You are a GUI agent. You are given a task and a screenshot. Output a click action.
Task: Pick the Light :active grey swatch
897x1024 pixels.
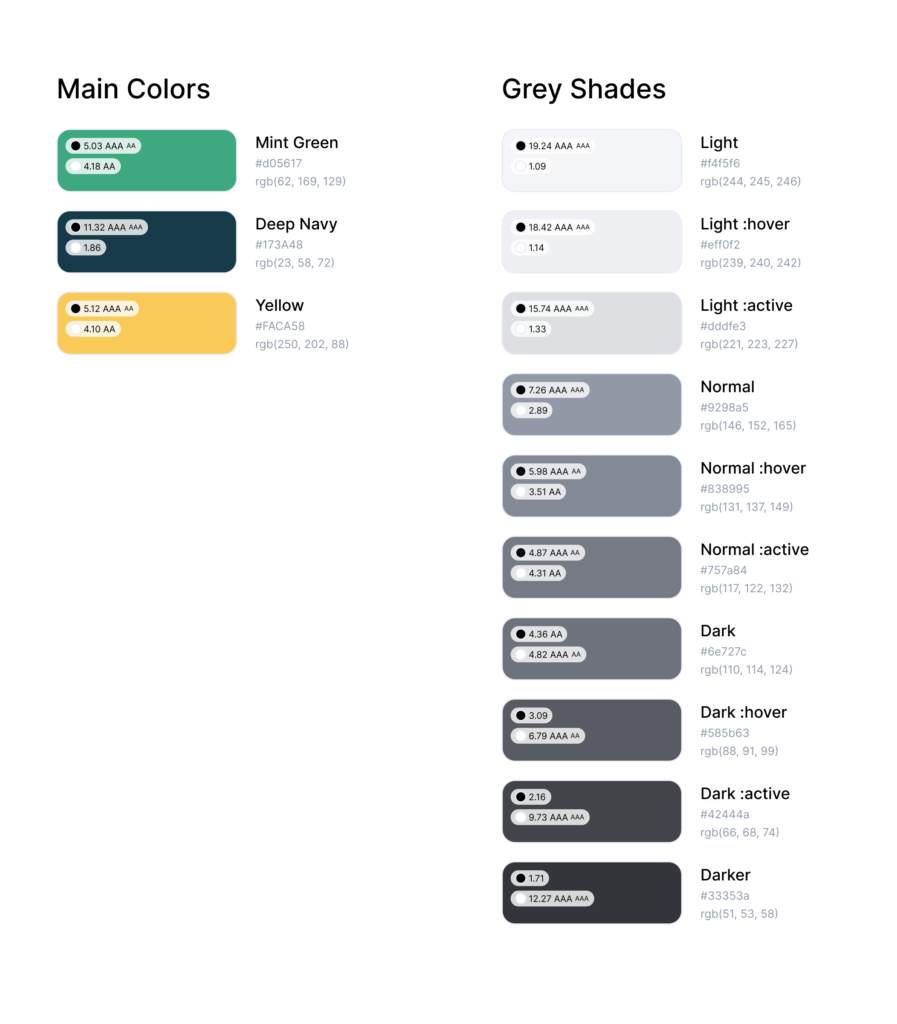591,323
